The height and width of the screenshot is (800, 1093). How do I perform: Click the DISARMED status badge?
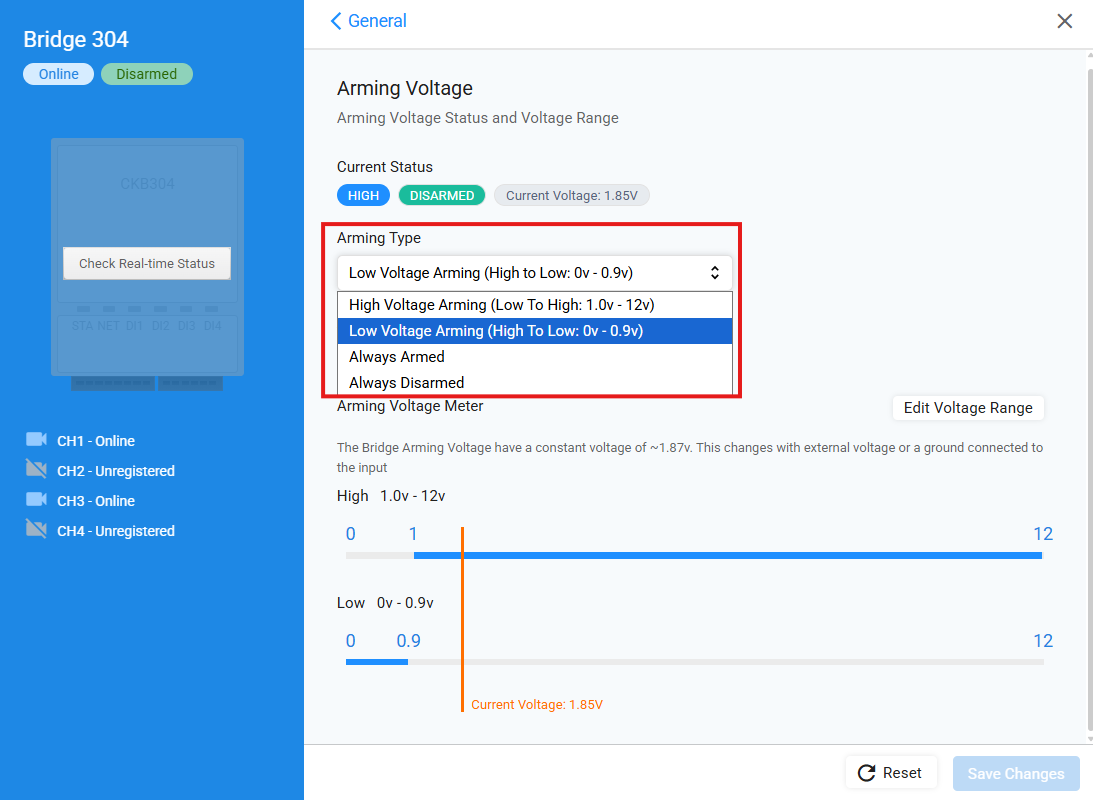[442, 196]
